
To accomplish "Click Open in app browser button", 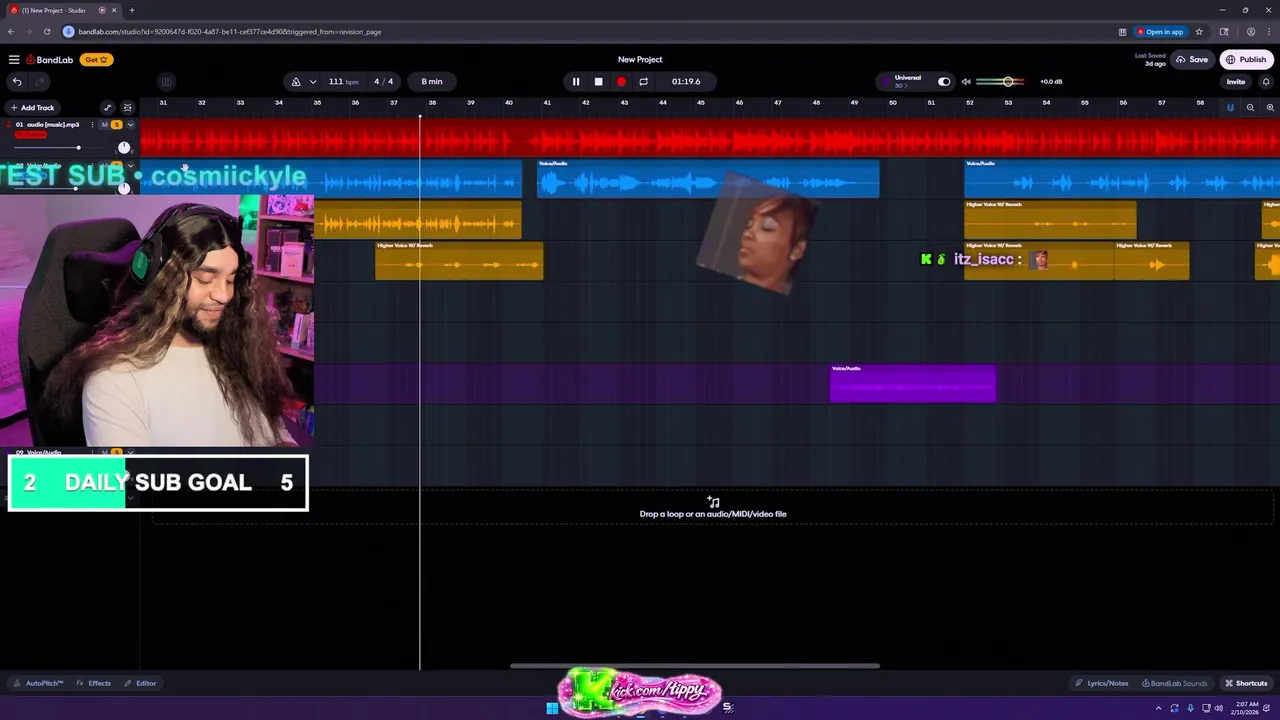I will coord(1160,32).
